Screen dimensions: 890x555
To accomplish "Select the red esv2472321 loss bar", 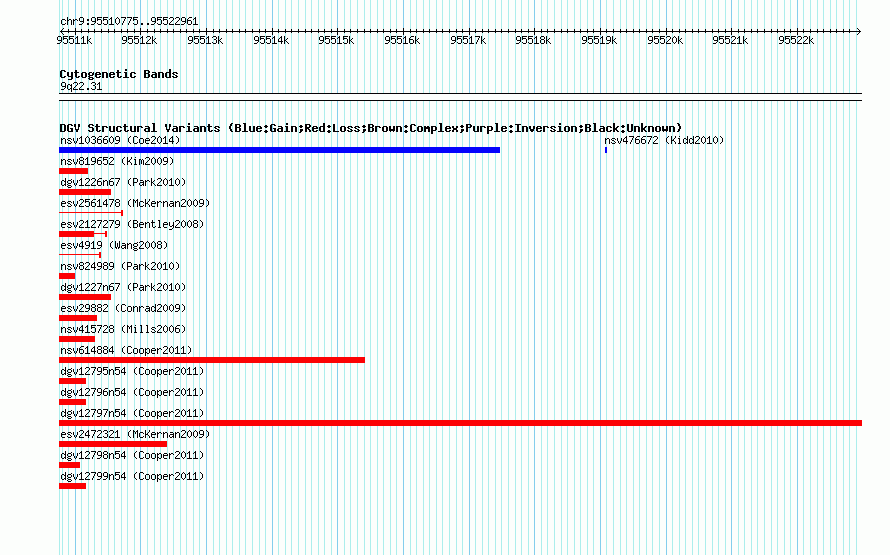I will click(x=113, y=444).
